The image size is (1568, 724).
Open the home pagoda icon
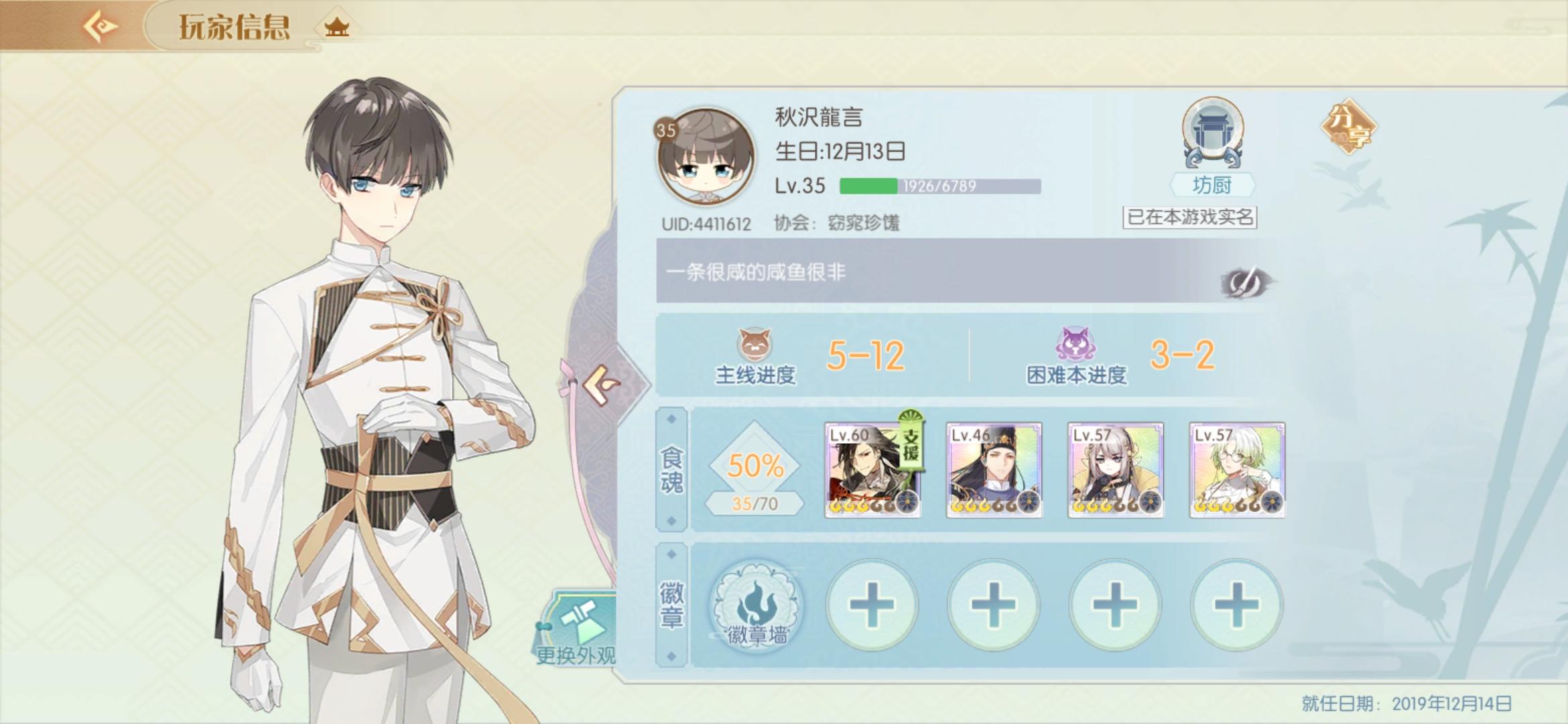(336, 27)
